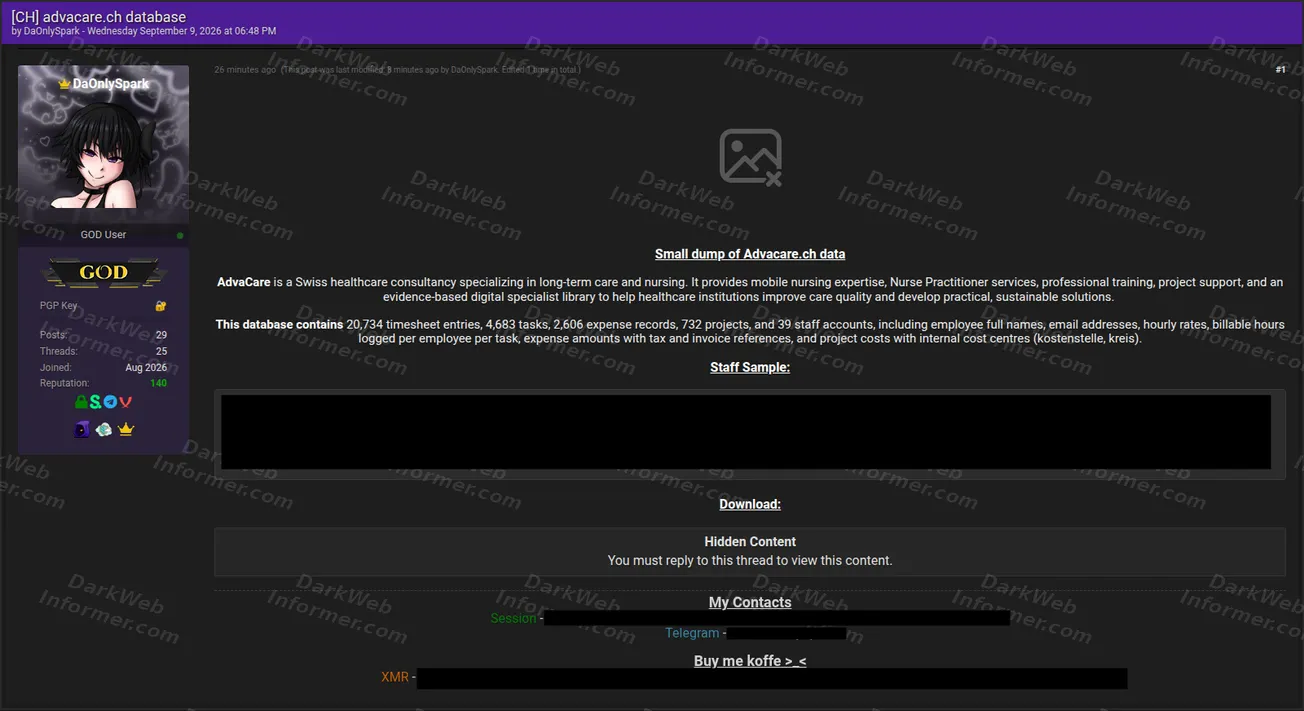This screenshot has height=711, width=1304.
Task: Click the crown icon beside DaOnlySpark username
Action: click(65, 84)
